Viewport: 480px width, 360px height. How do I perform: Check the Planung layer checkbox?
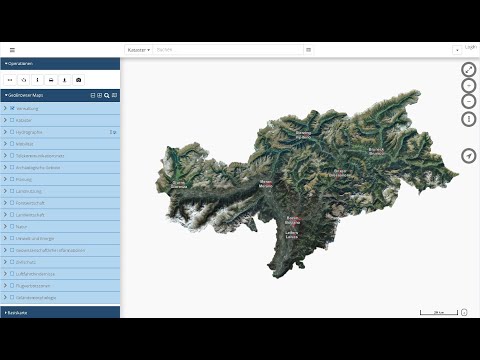12,179
